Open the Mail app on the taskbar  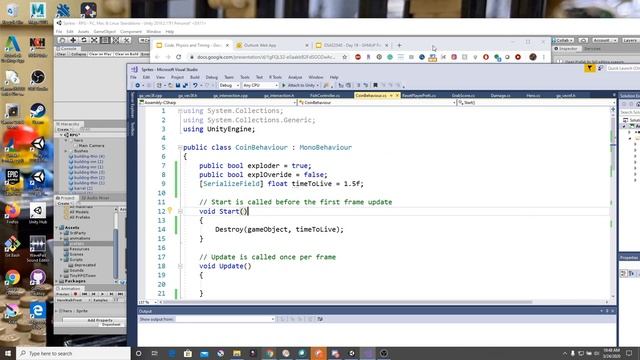(204, 353)
